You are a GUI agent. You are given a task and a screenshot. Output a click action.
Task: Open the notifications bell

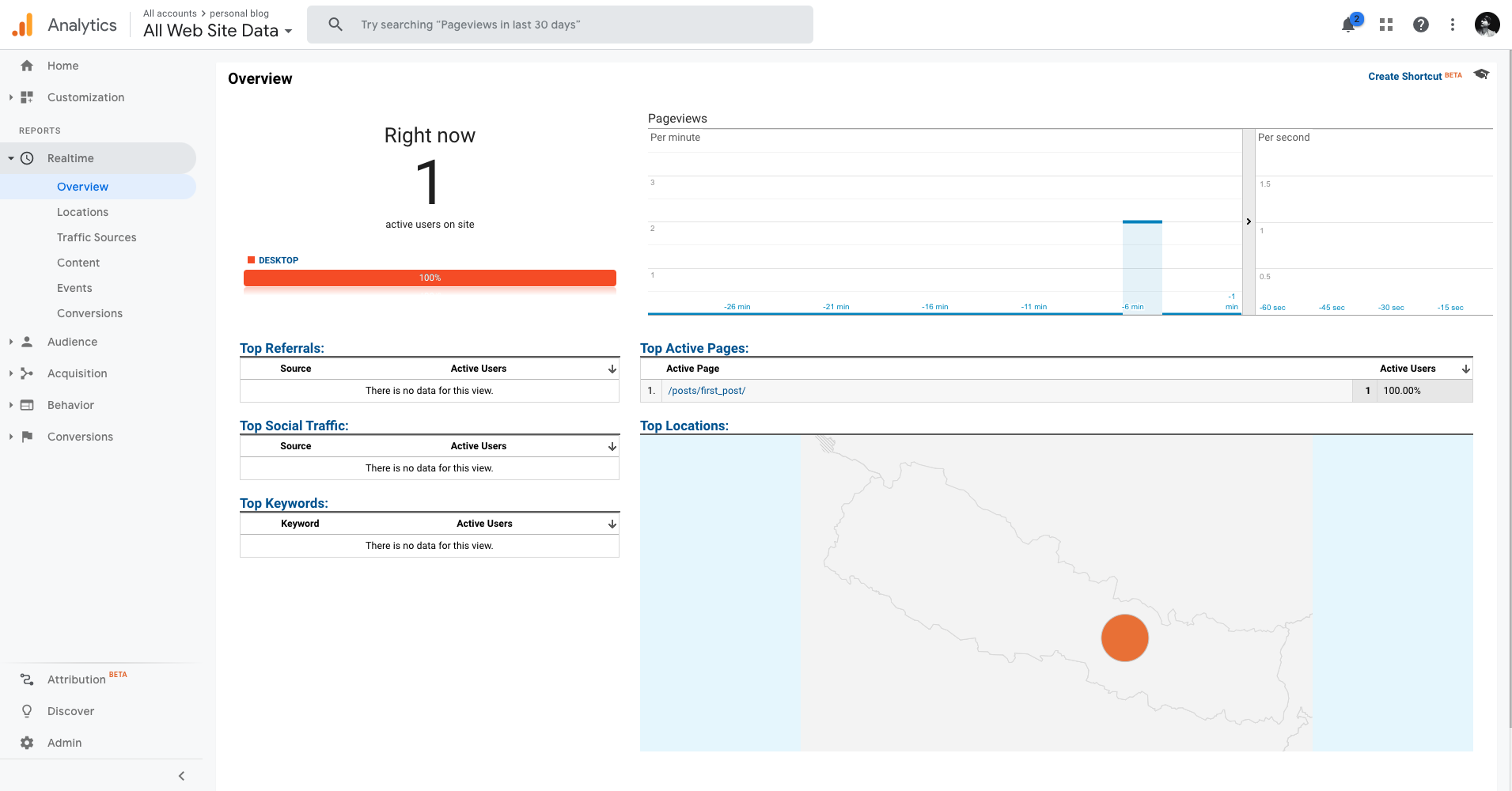1349,25
